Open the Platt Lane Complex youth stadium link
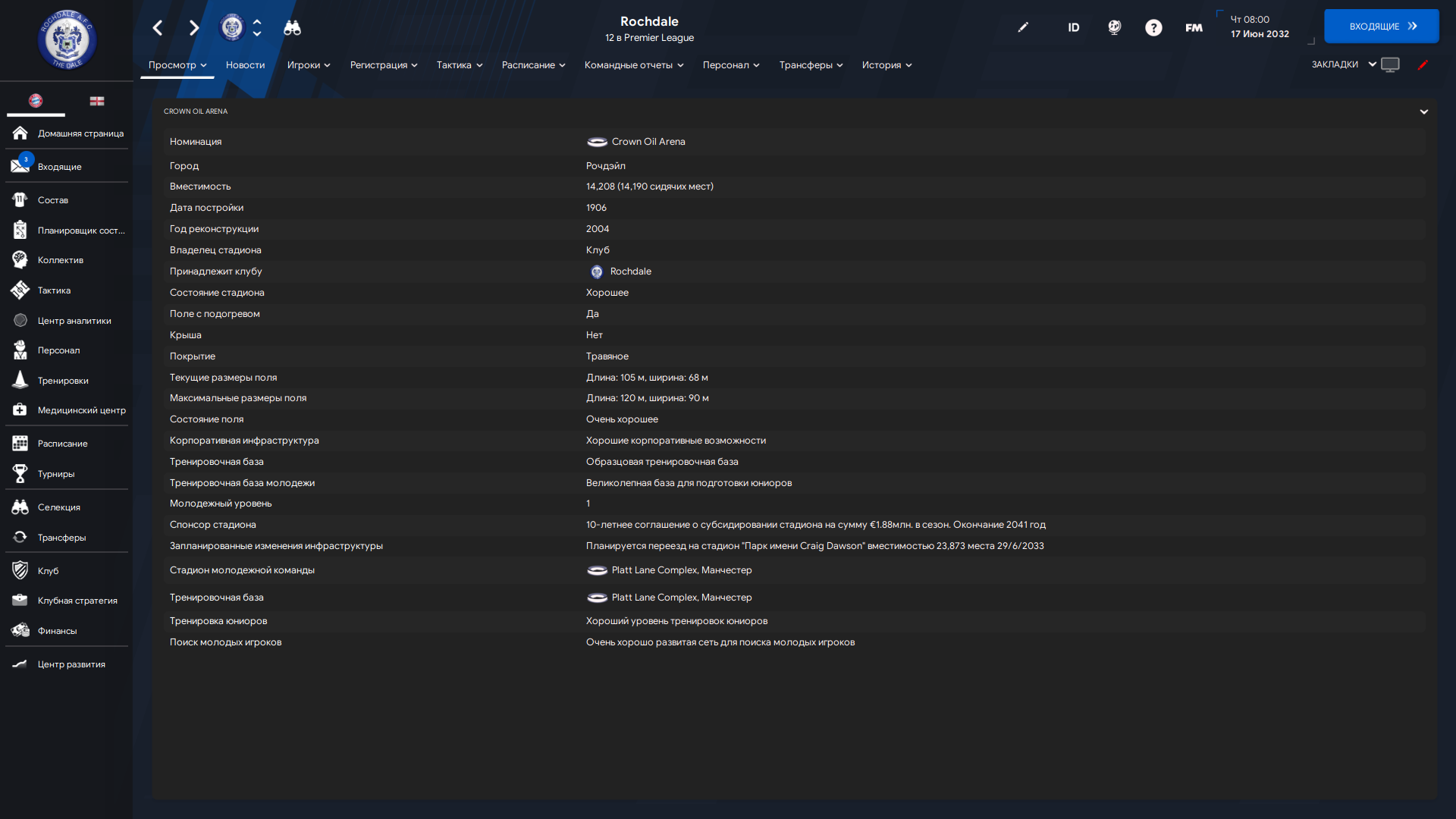This screenshot has width=1456, height=819. 681,570
